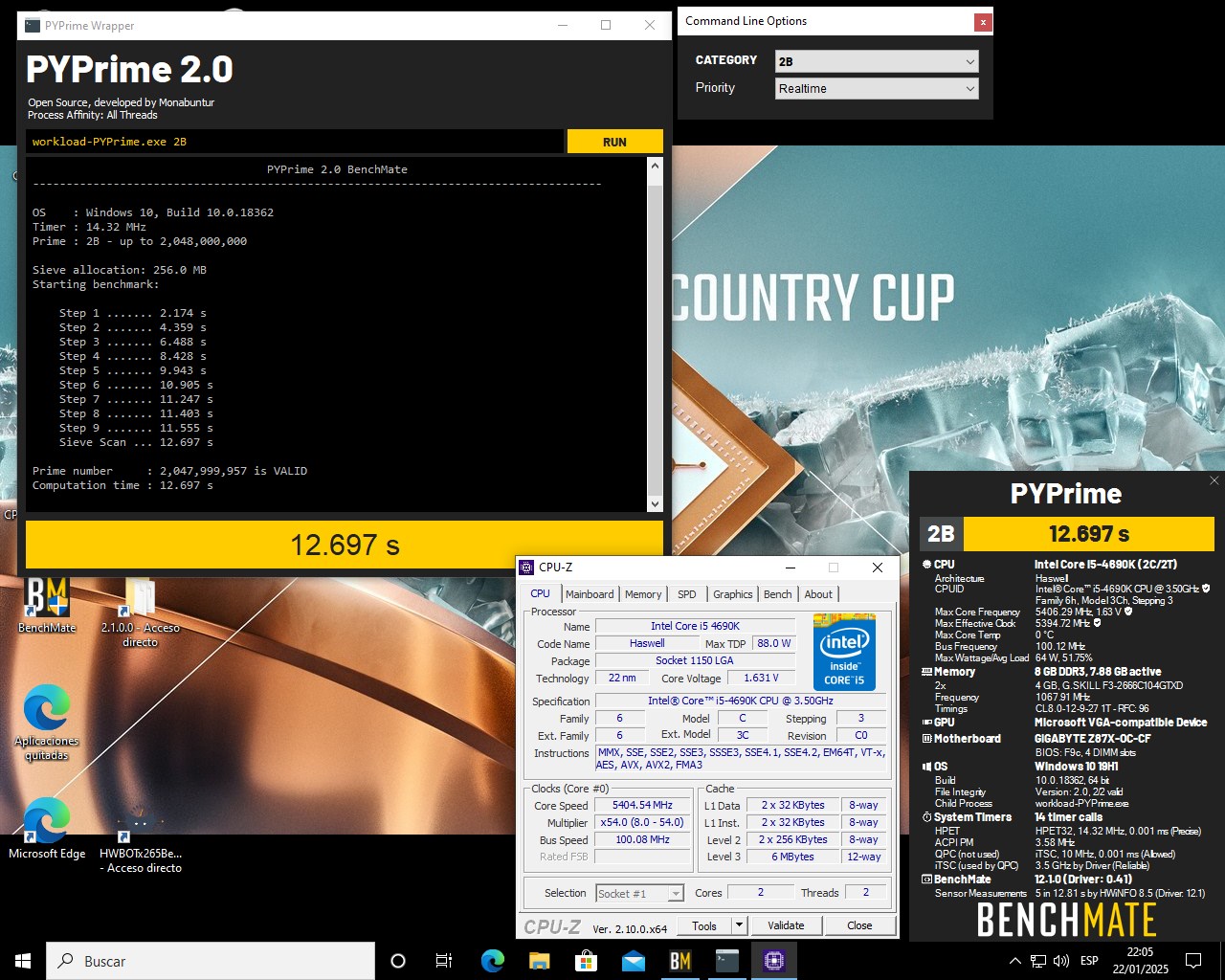Switch to the SPD tab in CPU-Z
This screenshot has width=1225, height=980.
coord(686,594)
